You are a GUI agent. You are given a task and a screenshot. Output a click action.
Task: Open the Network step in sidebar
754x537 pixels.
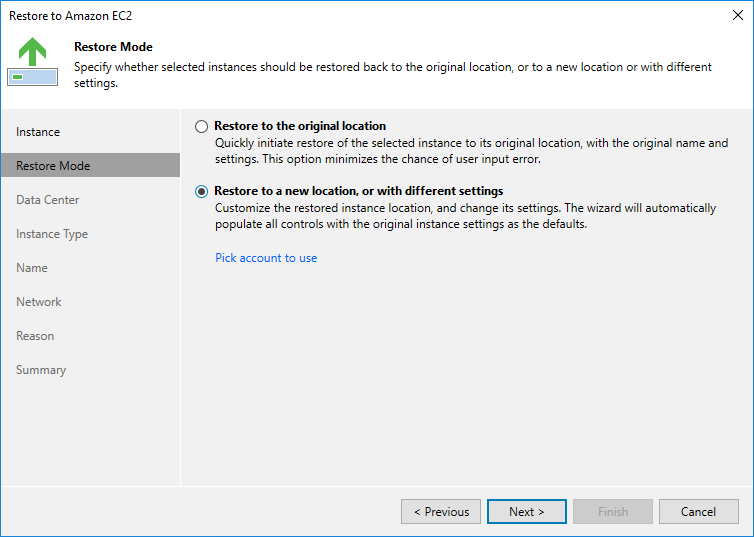39,302
